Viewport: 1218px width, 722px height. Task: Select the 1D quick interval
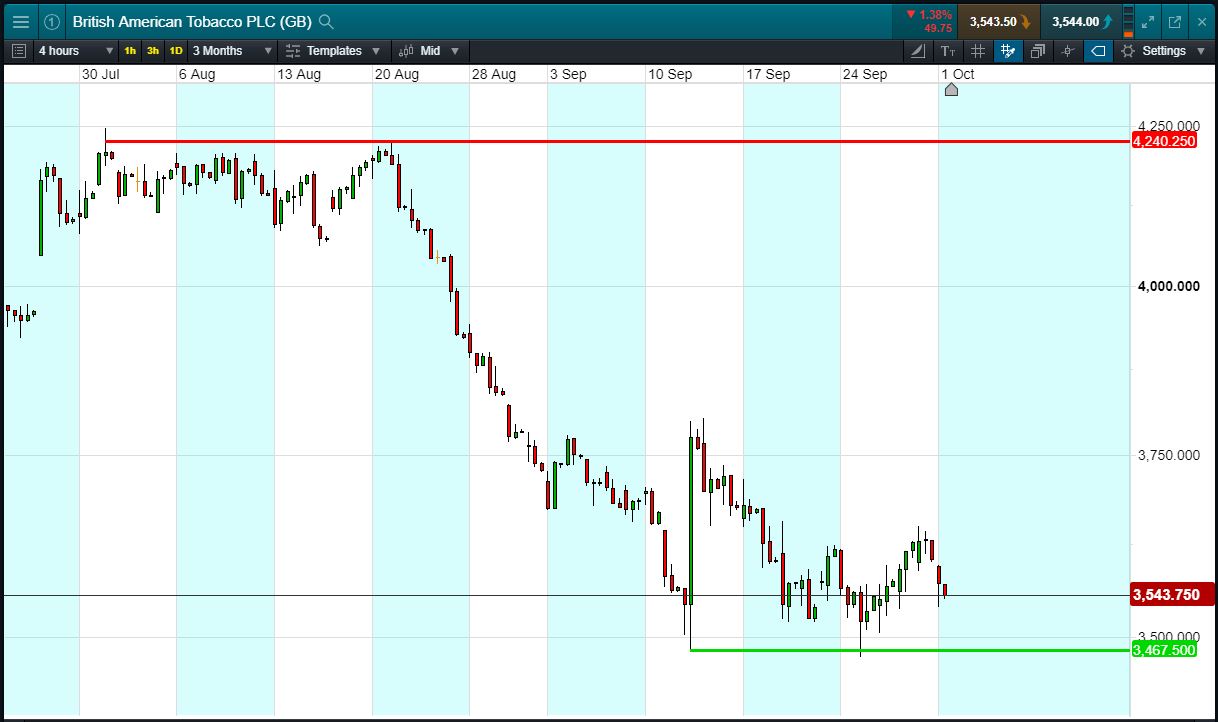tap(176, 51)
